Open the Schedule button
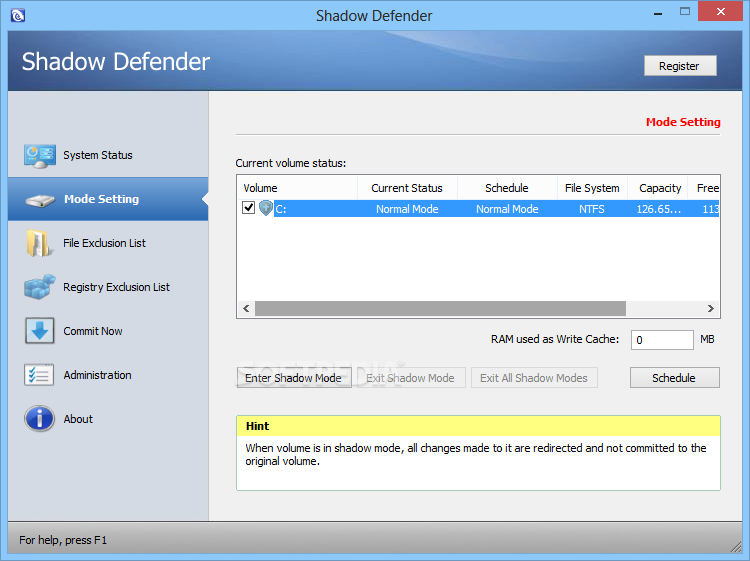The width and height of the screenshot is (750, 561). [x=674, y=378]
